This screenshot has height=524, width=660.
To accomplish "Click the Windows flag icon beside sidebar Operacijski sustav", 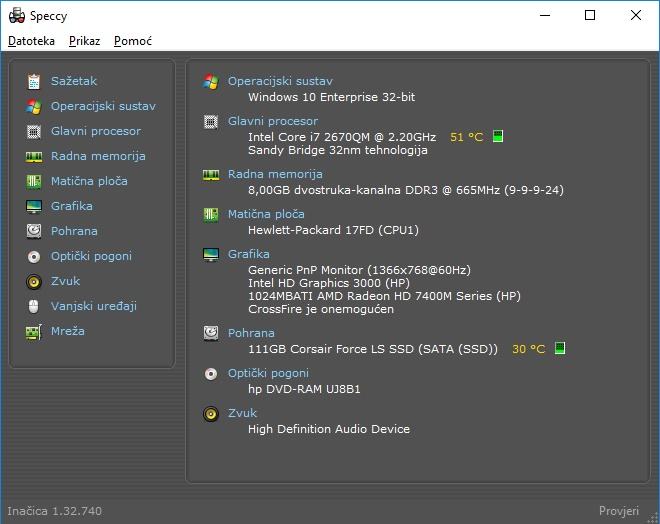I will [x=34, y=106].
